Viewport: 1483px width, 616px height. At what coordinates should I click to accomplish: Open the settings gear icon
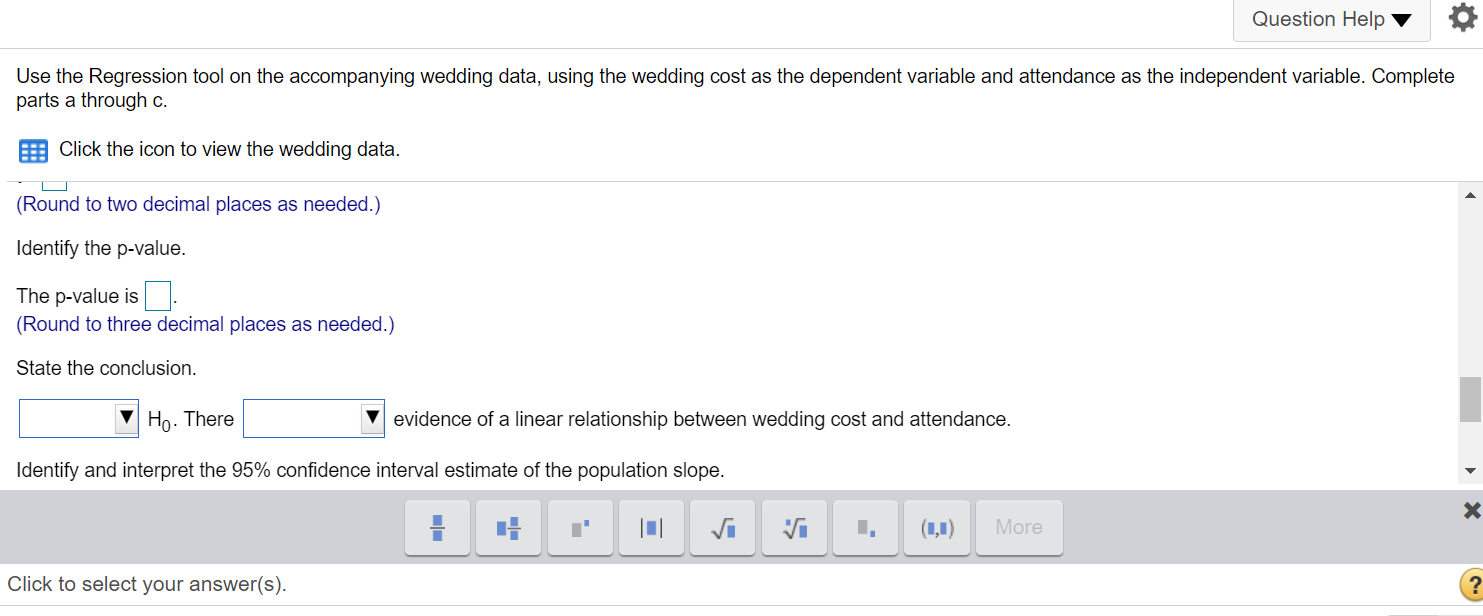point(1460,19)
